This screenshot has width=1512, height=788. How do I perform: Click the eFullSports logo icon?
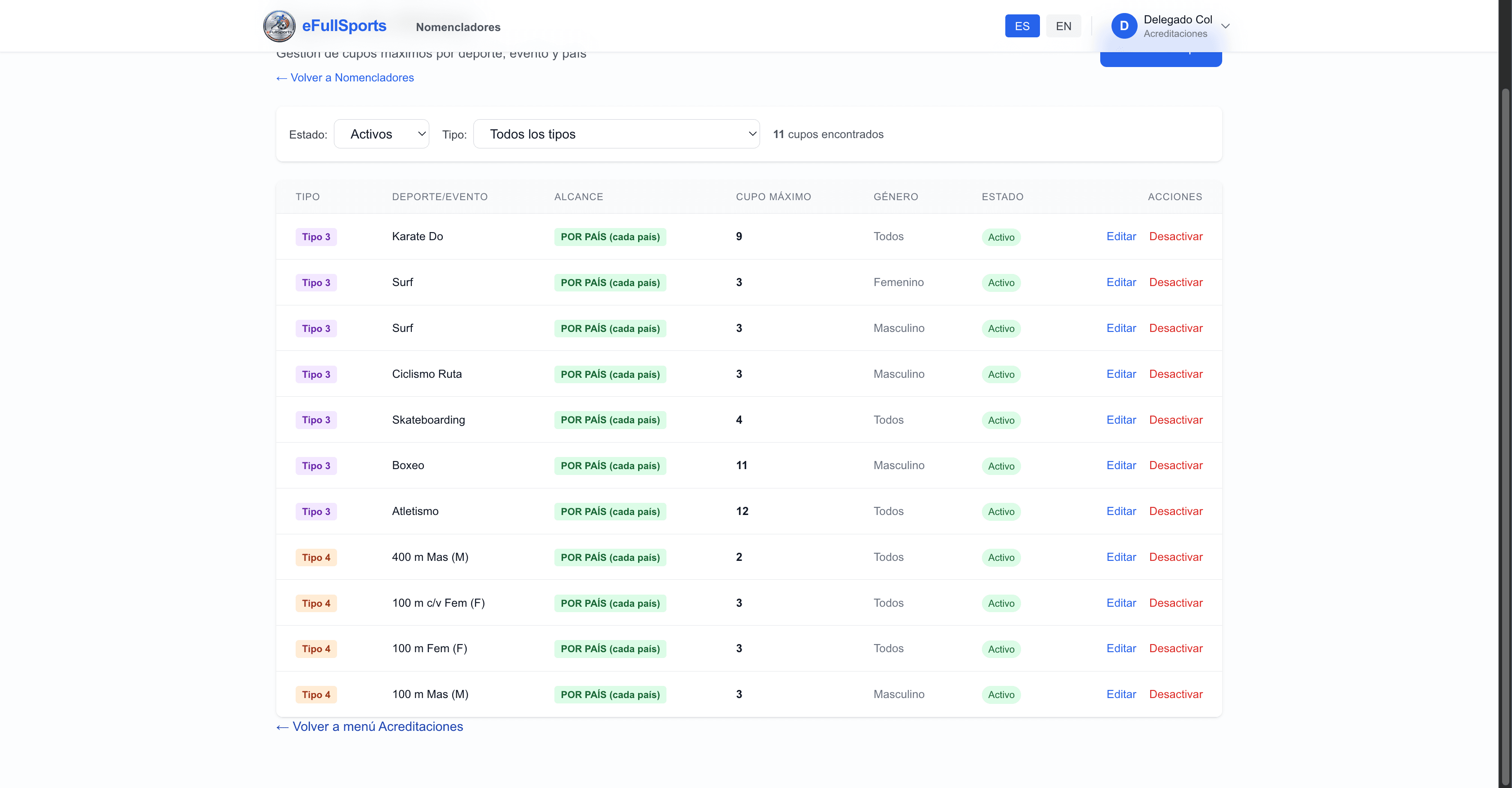pos(279,26)
